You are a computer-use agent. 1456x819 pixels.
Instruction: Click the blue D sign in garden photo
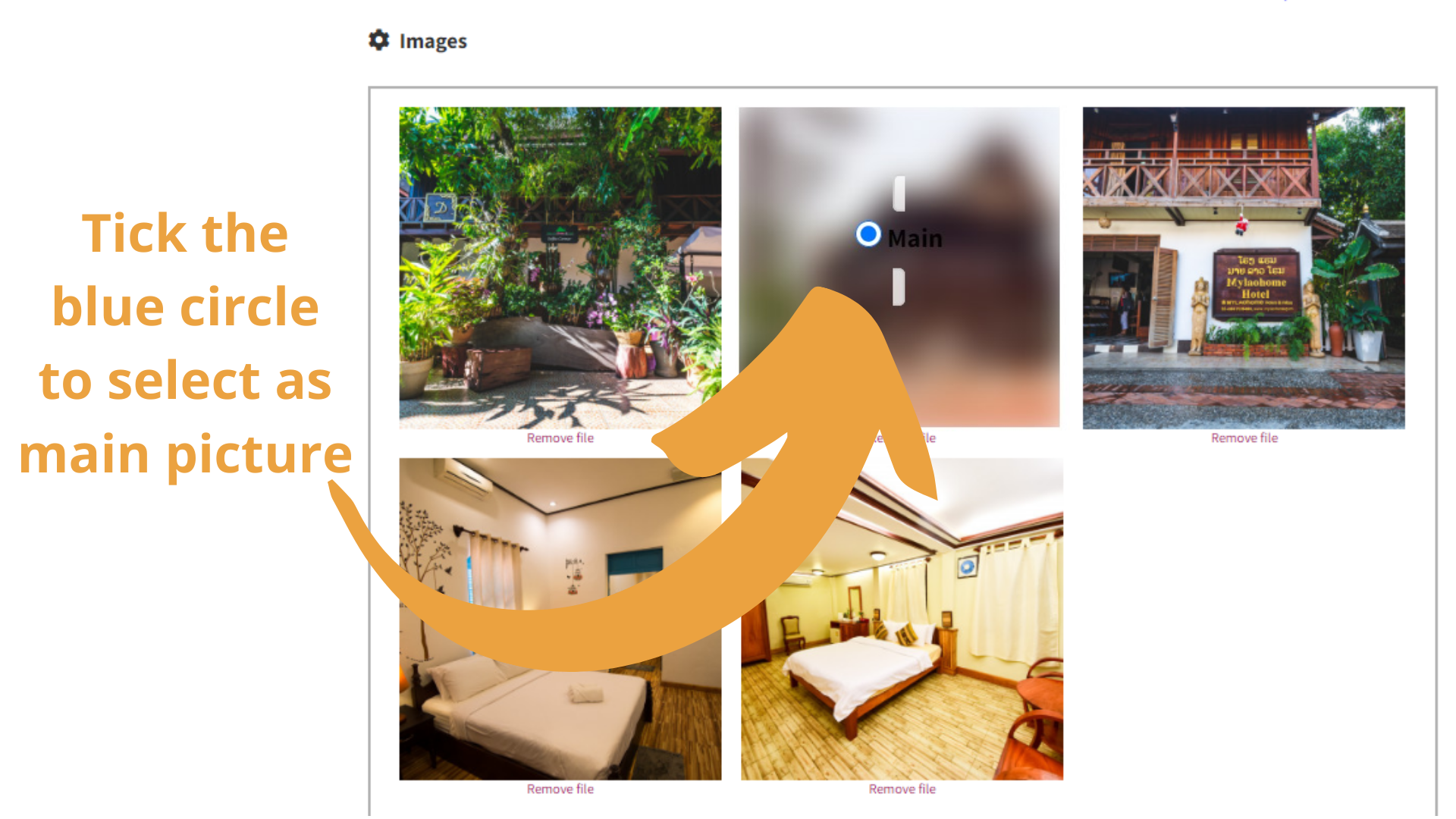click(441, 207)
